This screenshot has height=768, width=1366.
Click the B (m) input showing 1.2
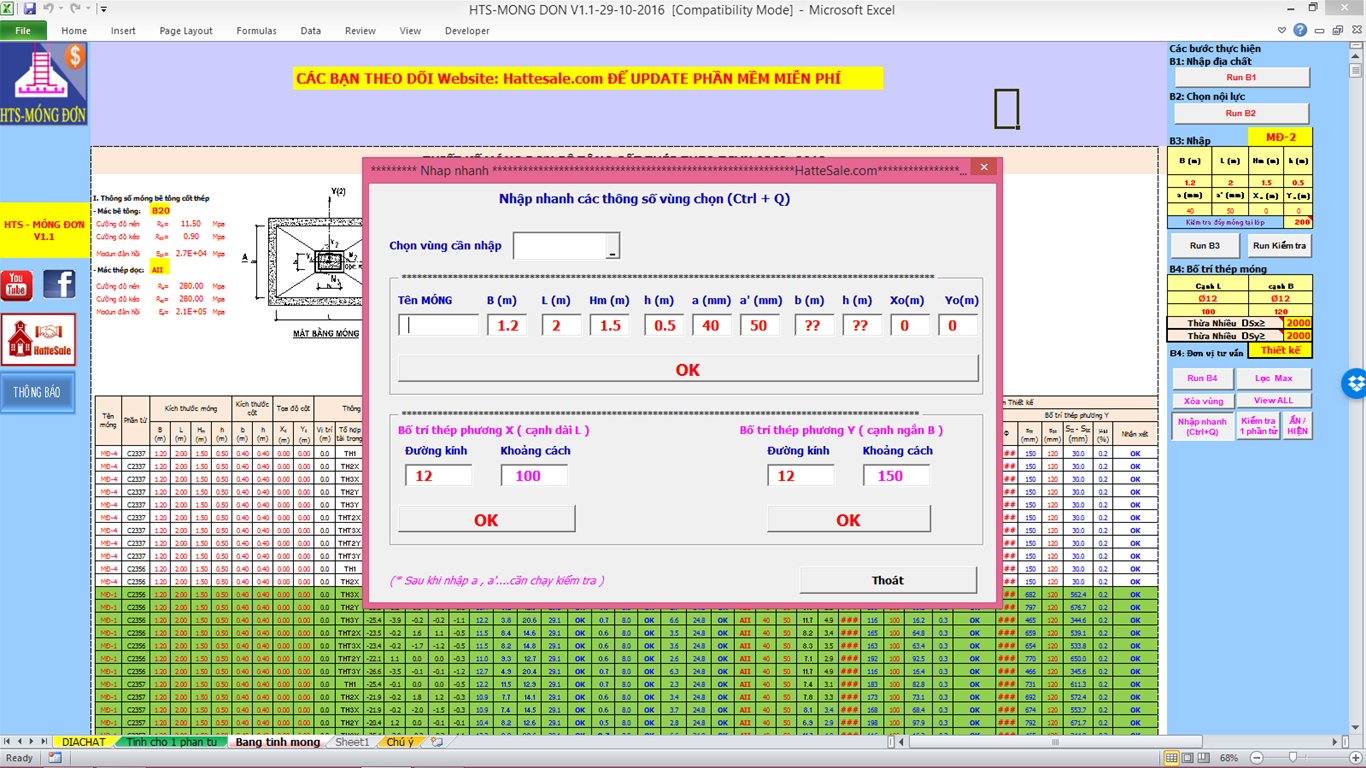pyautogui.click(x=509, y=324)
